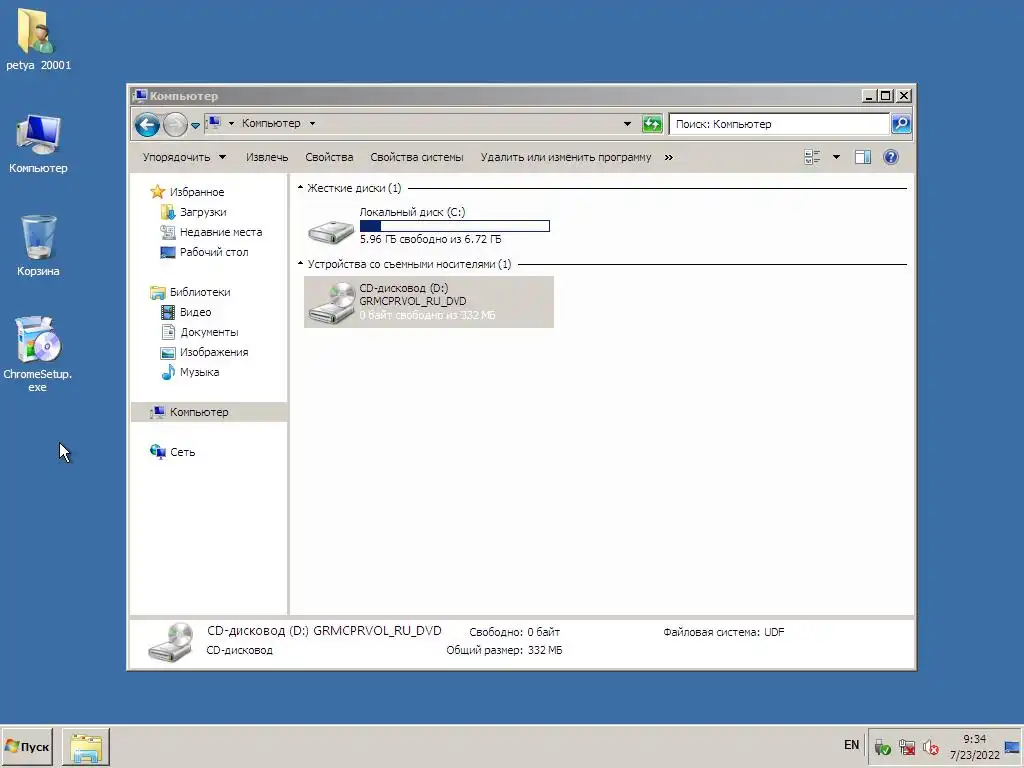Click the muted volume tray icon
Viewport: 1024px width, 768px height.
pyautogui.click(x=931, y=747)
